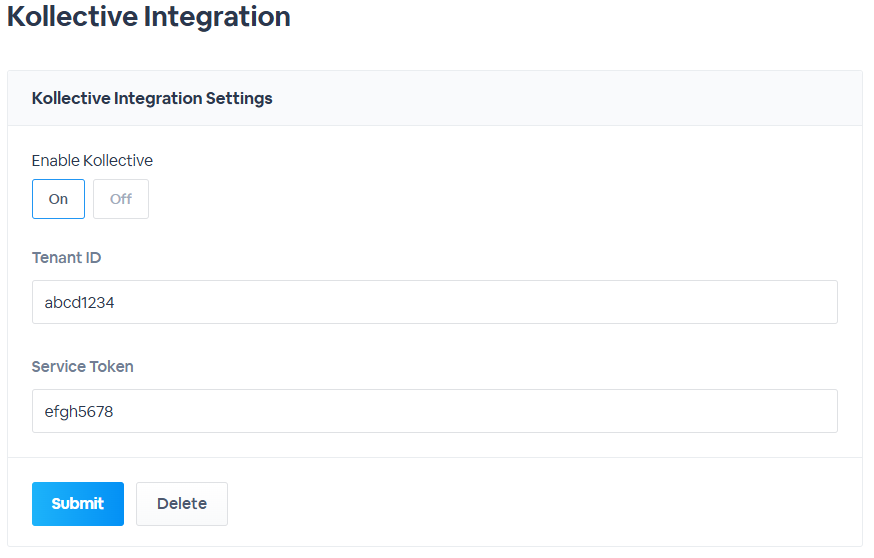874x558 pixels.
Task: Click the Enable Kollective label
Action: point(92,161)
